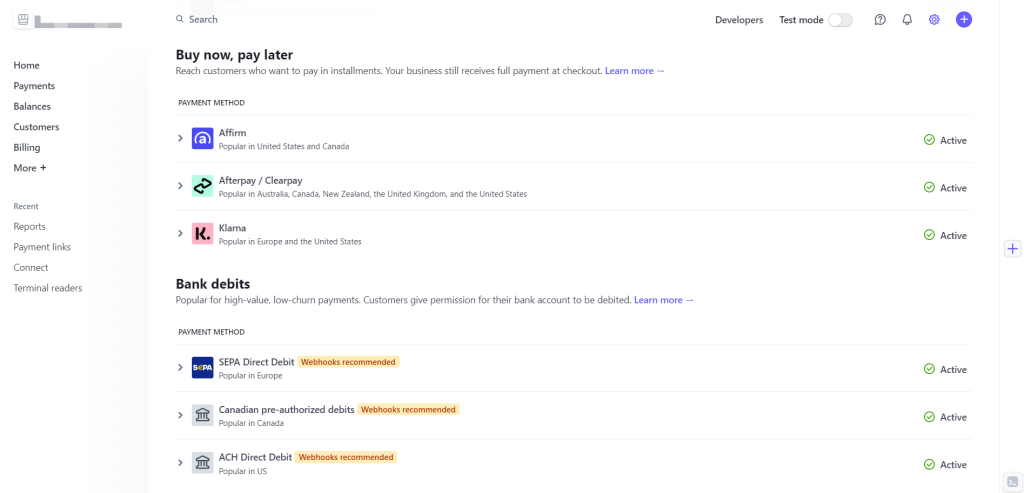1024x493 pixels.
Task: Open the help question mark icon
Action: pos(880,20)
